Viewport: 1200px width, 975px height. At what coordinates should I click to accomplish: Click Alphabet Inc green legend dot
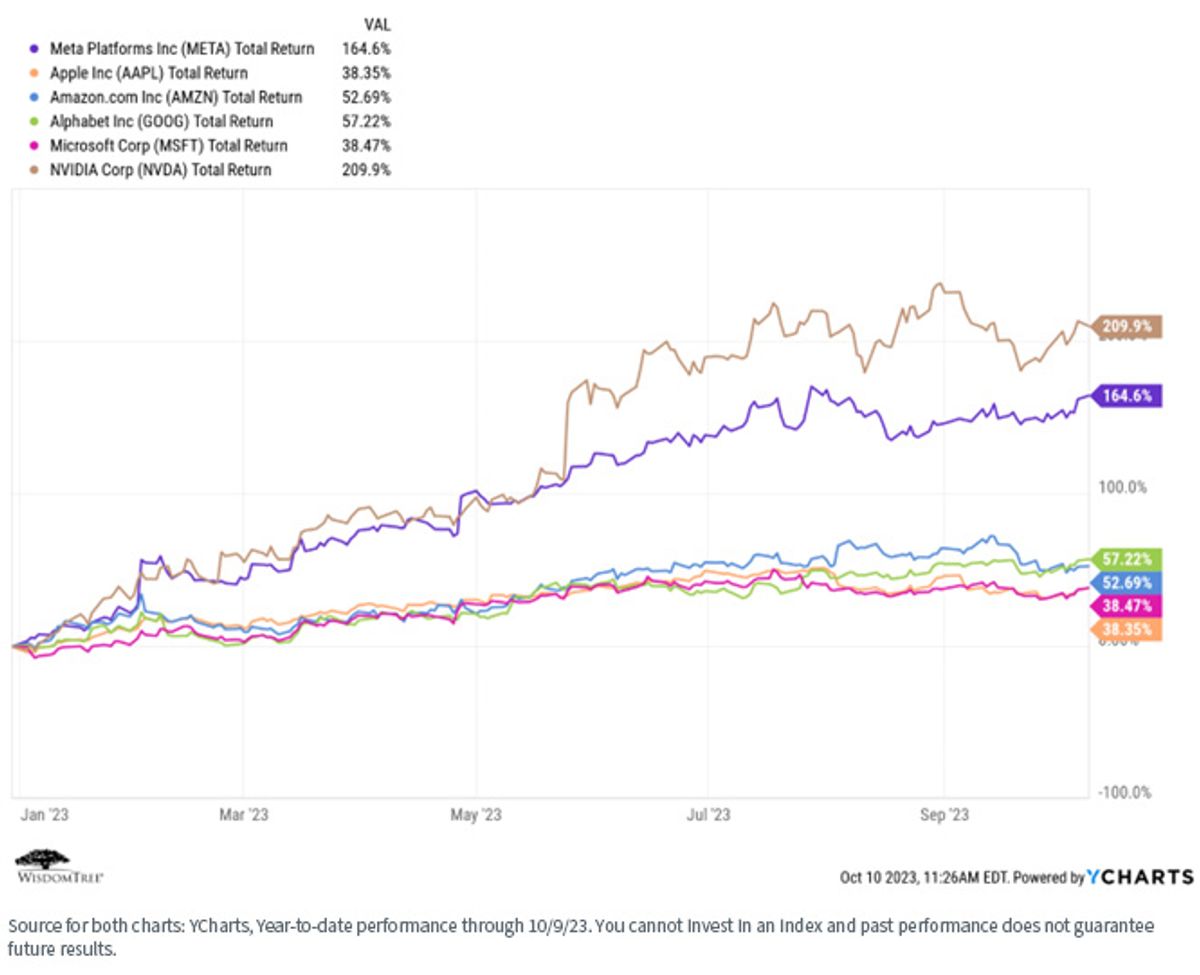(35, 121)
